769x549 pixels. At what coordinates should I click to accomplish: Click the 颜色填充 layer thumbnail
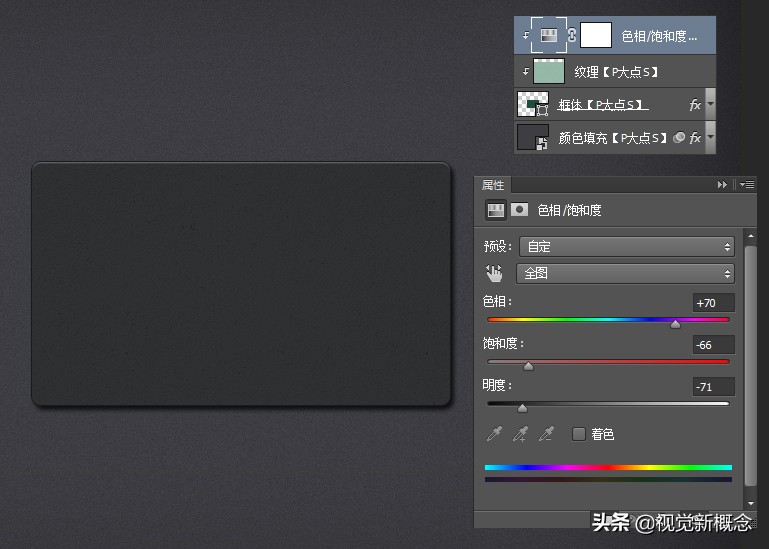point(533,137)
